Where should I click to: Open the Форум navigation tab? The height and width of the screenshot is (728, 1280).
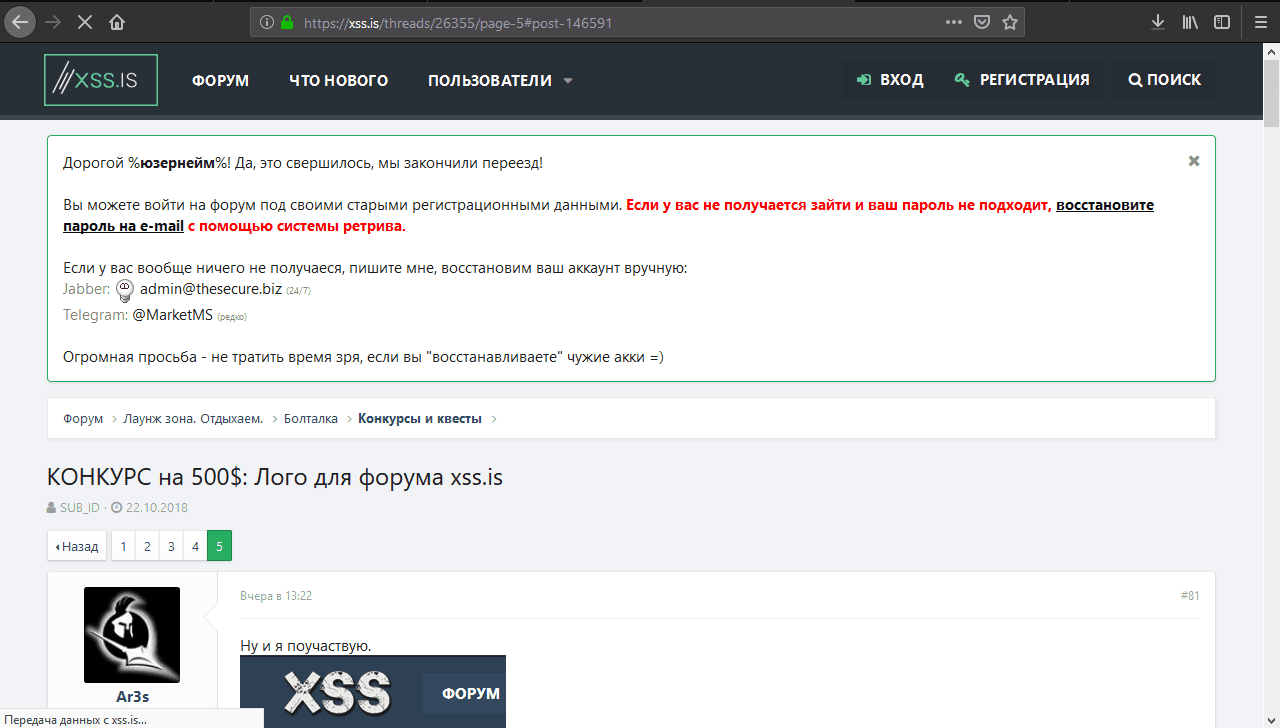[221, 80]
